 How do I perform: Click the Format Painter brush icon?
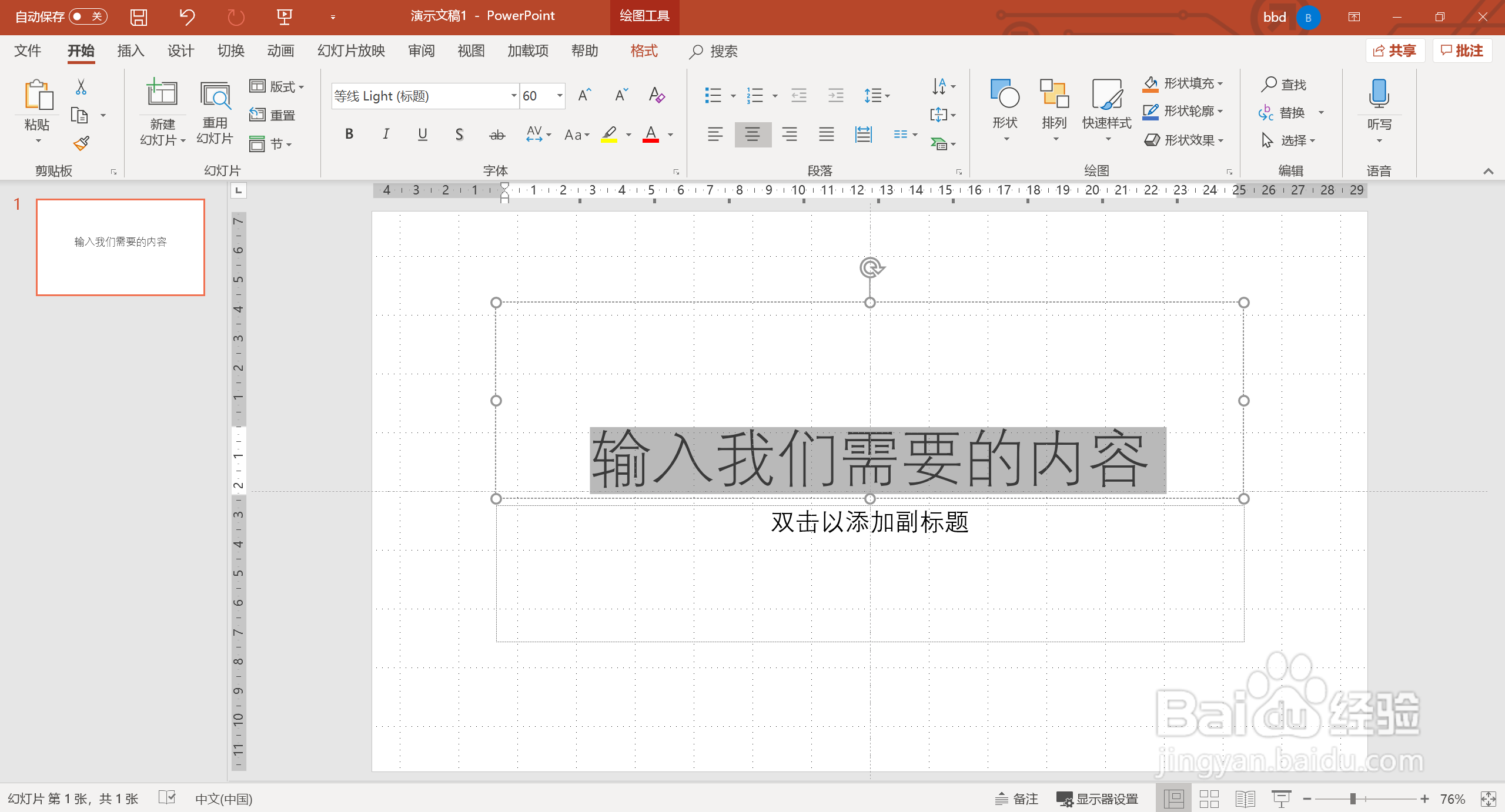pos(81,143)
